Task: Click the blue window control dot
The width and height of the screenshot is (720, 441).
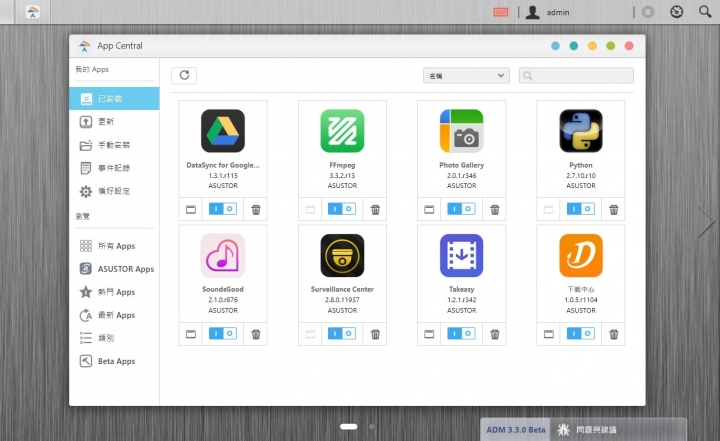Action: [555, 46]
